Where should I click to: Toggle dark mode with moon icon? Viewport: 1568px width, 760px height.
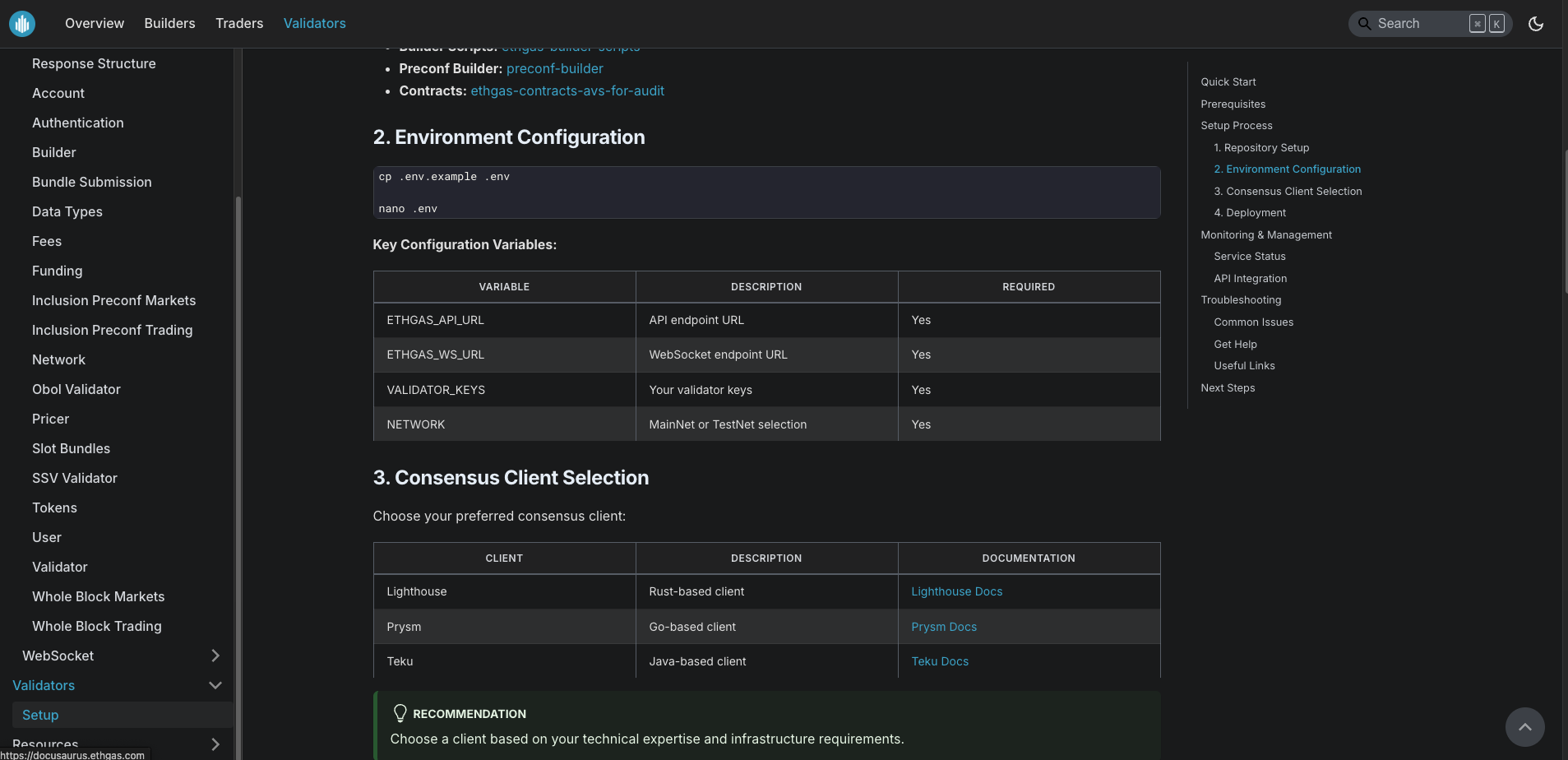click(1535, 23)
